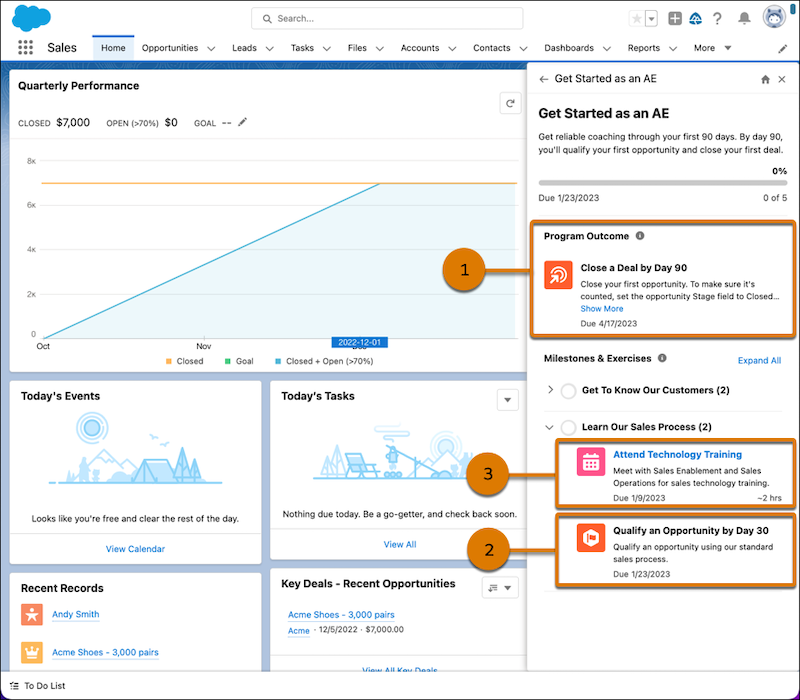
Task: Click inside the Search field
Action: tap(388, 18)
